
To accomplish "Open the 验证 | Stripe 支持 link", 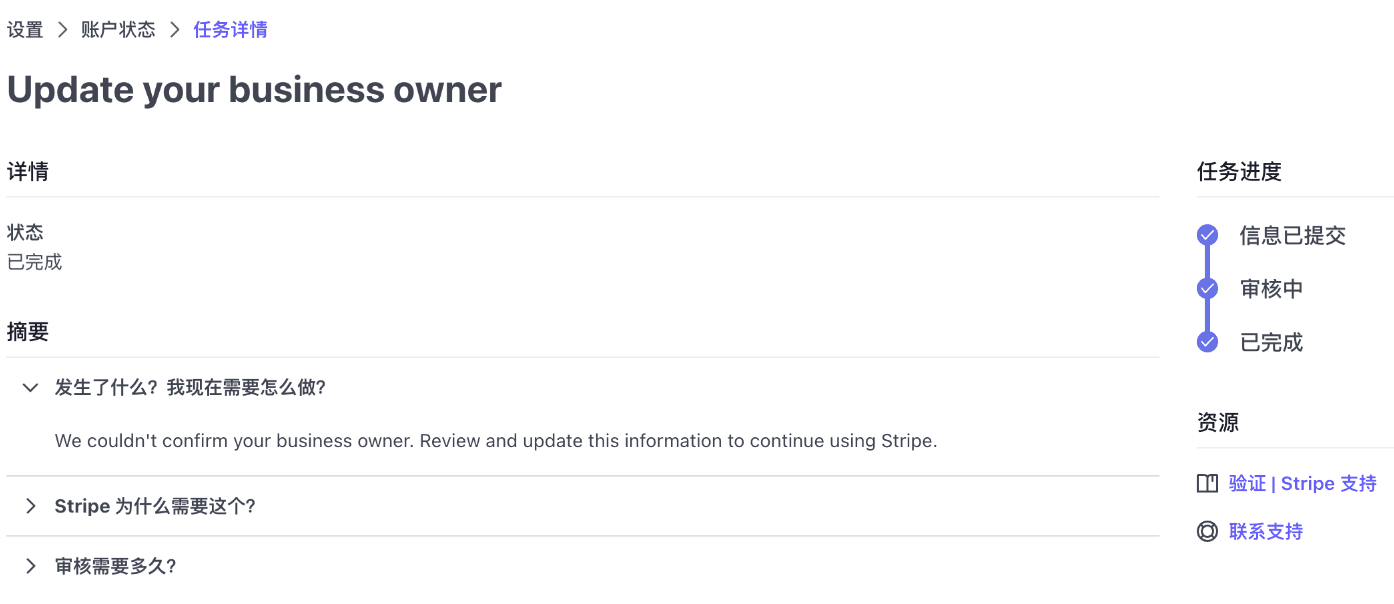I will tap(1302, 484).
